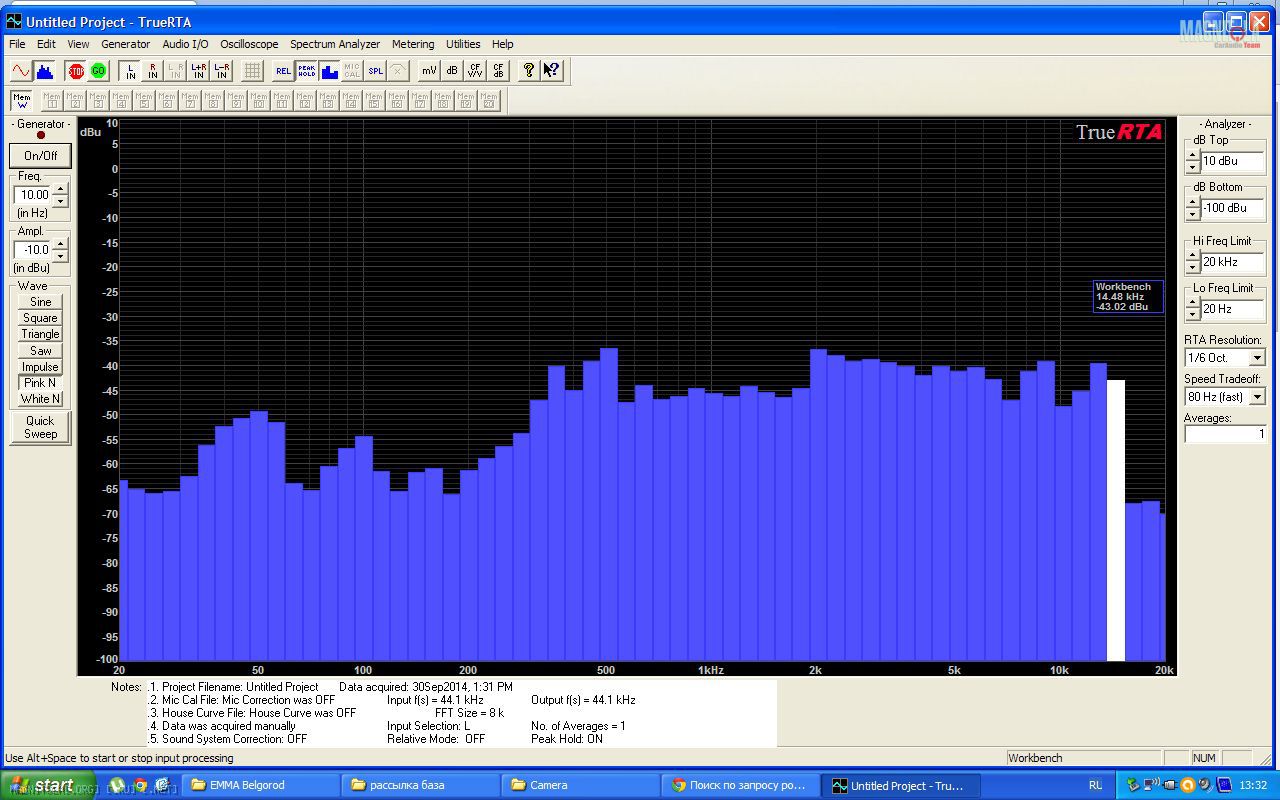The image size is (1280, 800).
Task: Switch units with the mV icon
Action: tap(428, 71)
